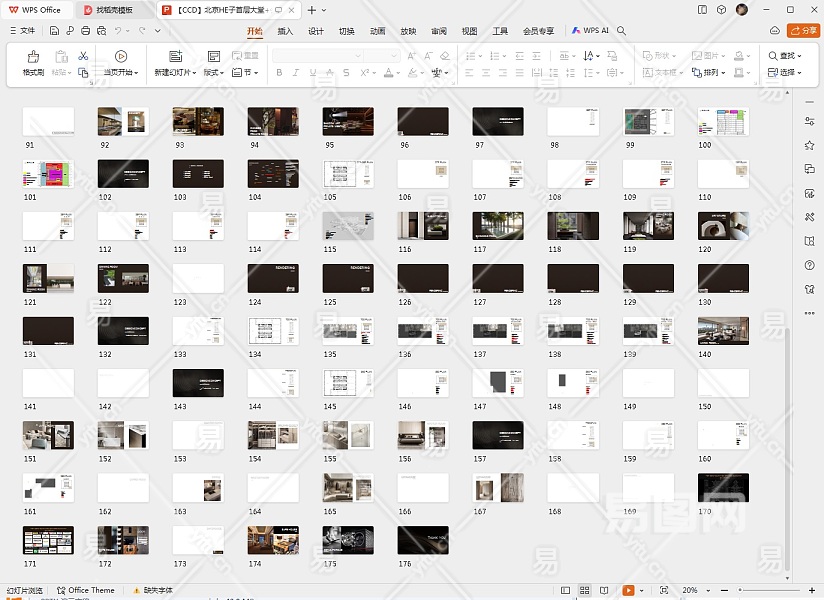Click the orange Share (分享) button
Image resolution: width=824 pixels, height=600 pixels.
click(803, 31)
